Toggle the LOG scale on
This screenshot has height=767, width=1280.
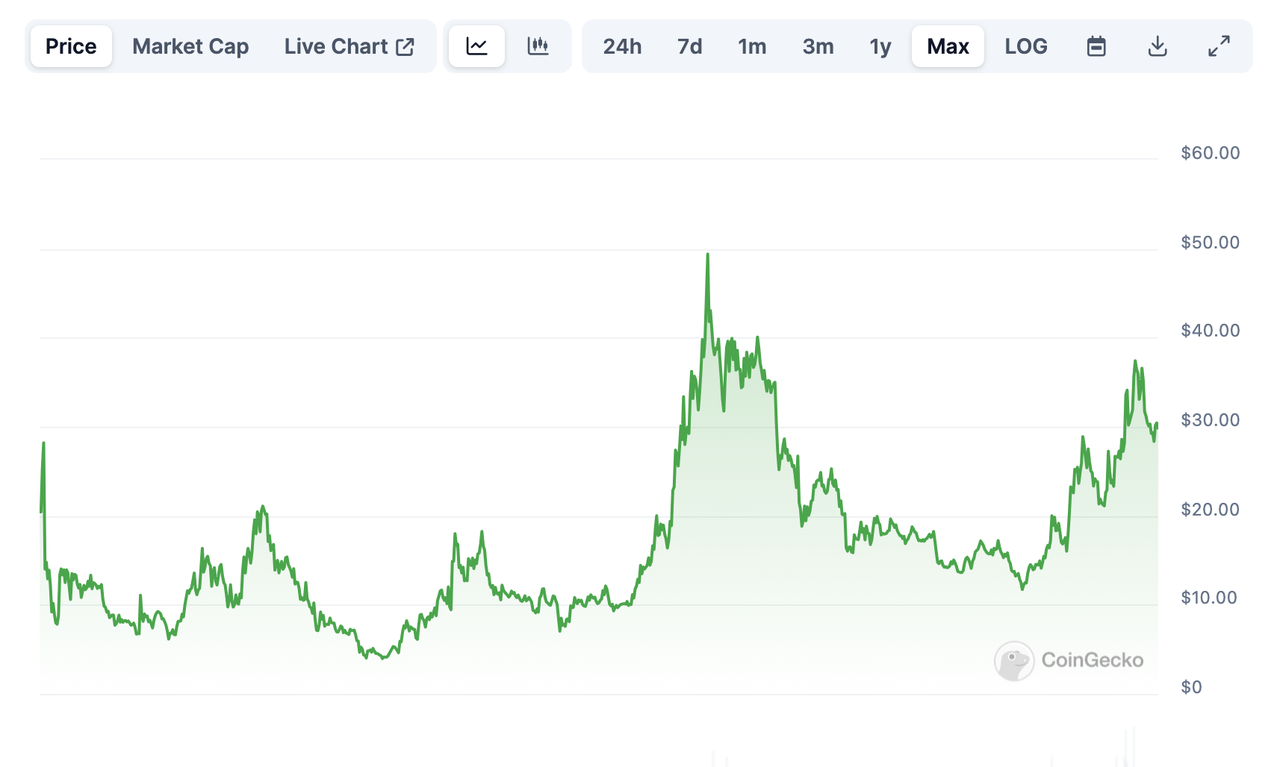click(1026, 45)
